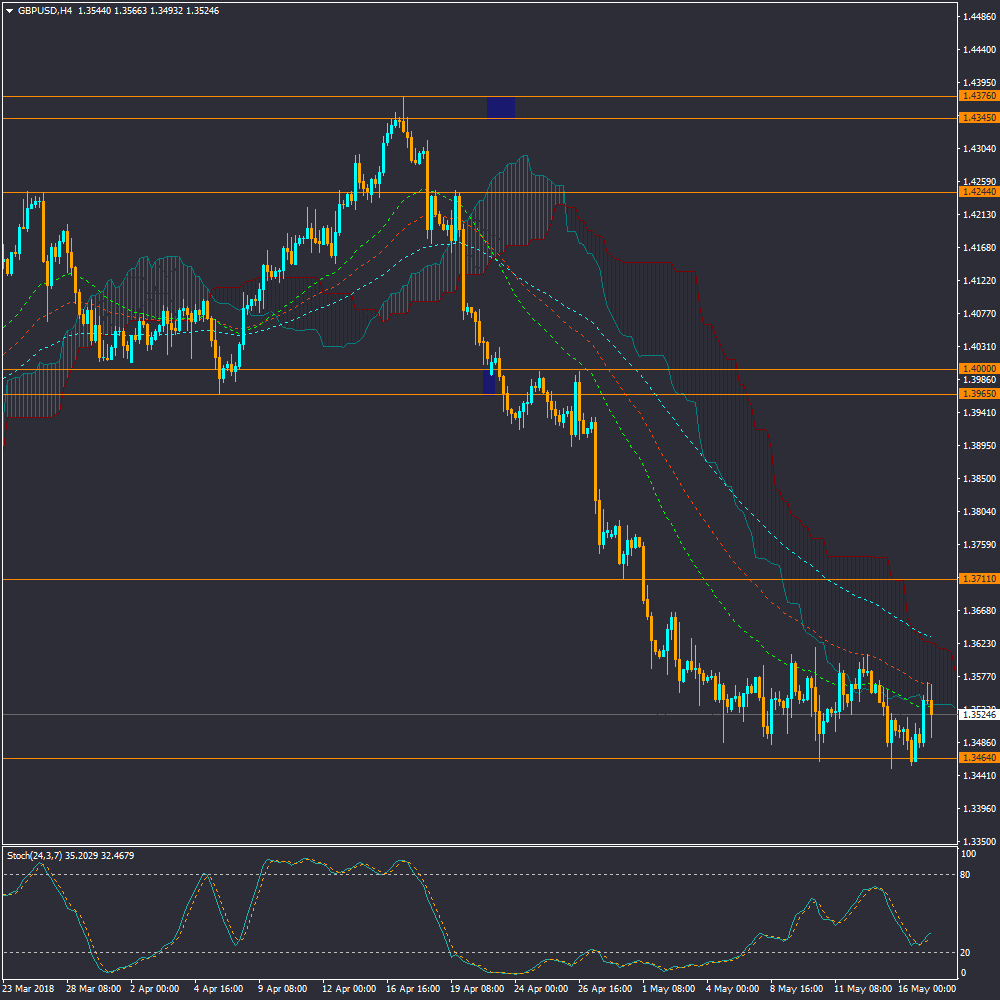Screen dimensions: 1000x1000
Task: Select the 1.37110 price level tag
Action: point(976,579)
